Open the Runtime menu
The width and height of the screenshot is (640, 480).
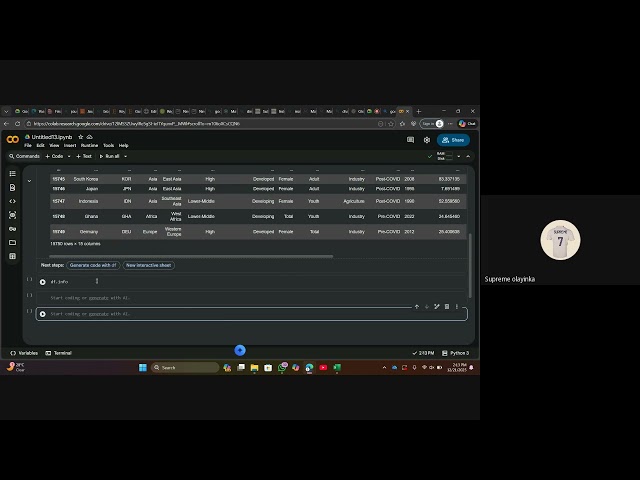coord(89,145)
